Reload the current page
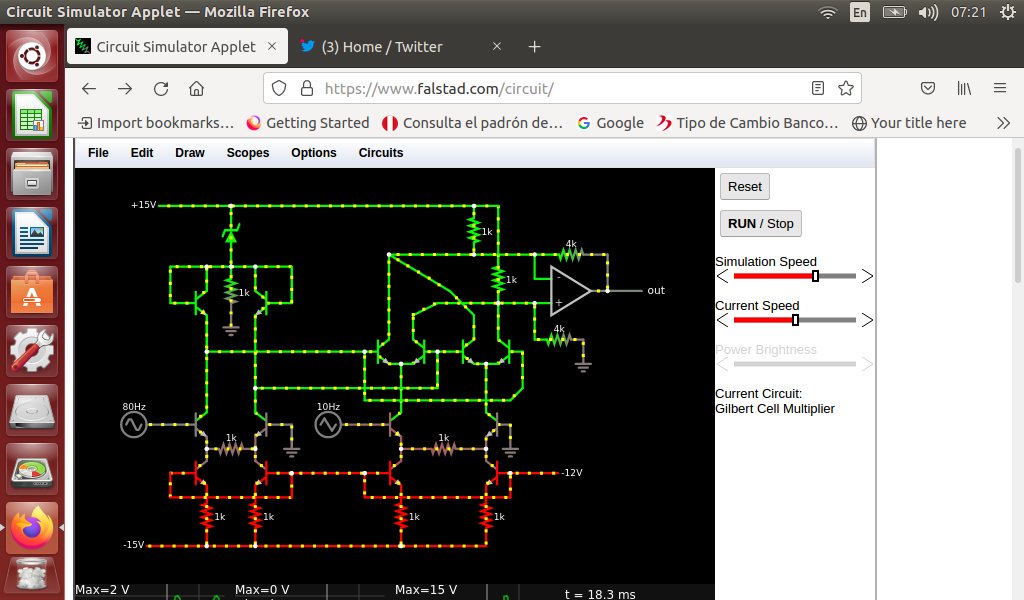The width and height of the screenshot is (1024, 600). (161, 89)
